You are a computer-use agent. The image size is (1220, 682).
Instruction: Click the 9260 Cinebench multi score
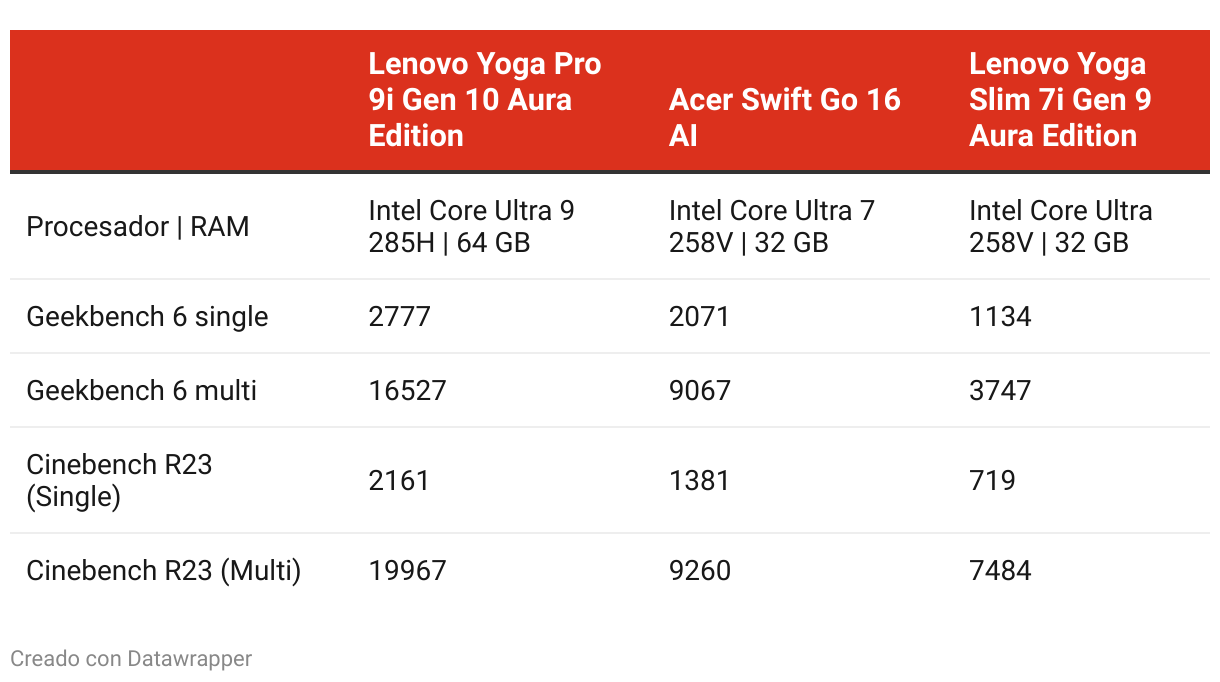(x=699, y=571)
